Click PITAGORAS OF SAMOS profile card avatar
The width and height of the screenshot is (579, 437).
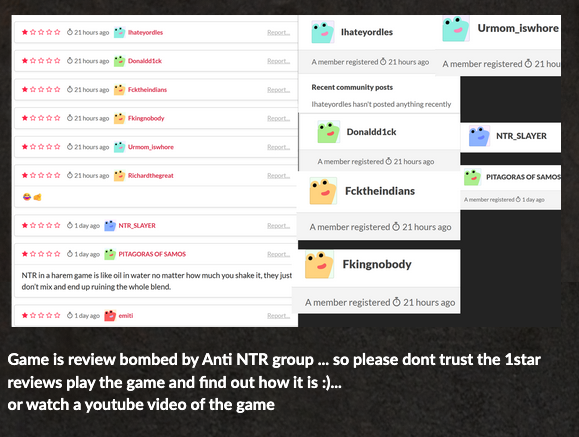tap(472, 177)
